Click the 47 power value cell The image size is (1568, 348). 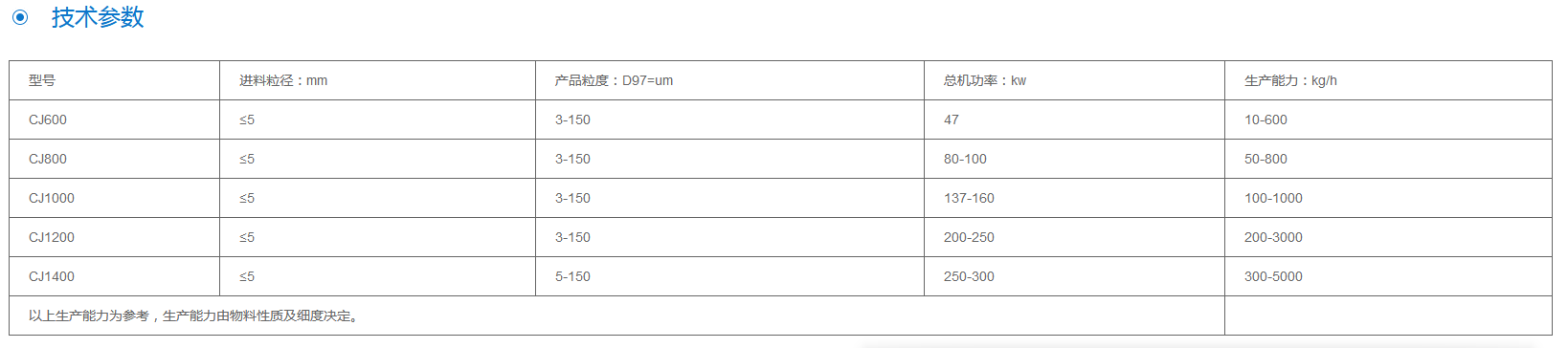tap(1075, 120)
